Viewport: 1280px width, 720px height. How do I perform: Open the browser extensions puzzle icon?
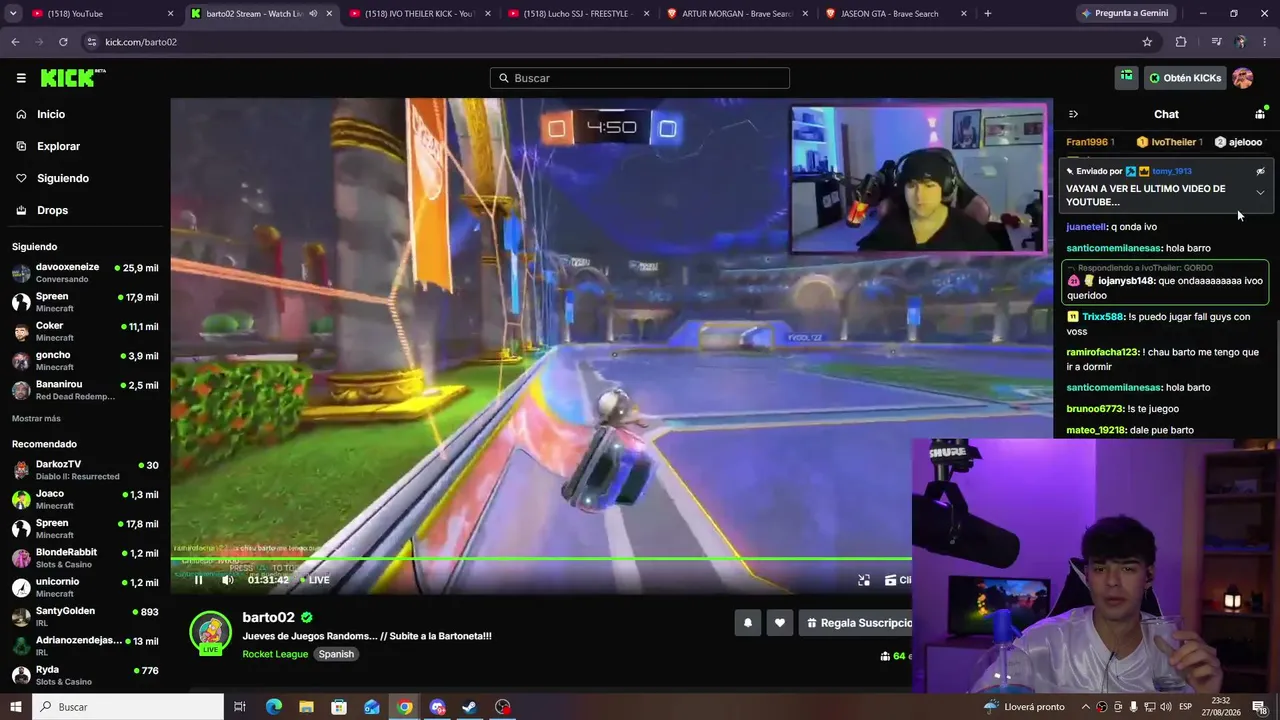(1181, 42)
